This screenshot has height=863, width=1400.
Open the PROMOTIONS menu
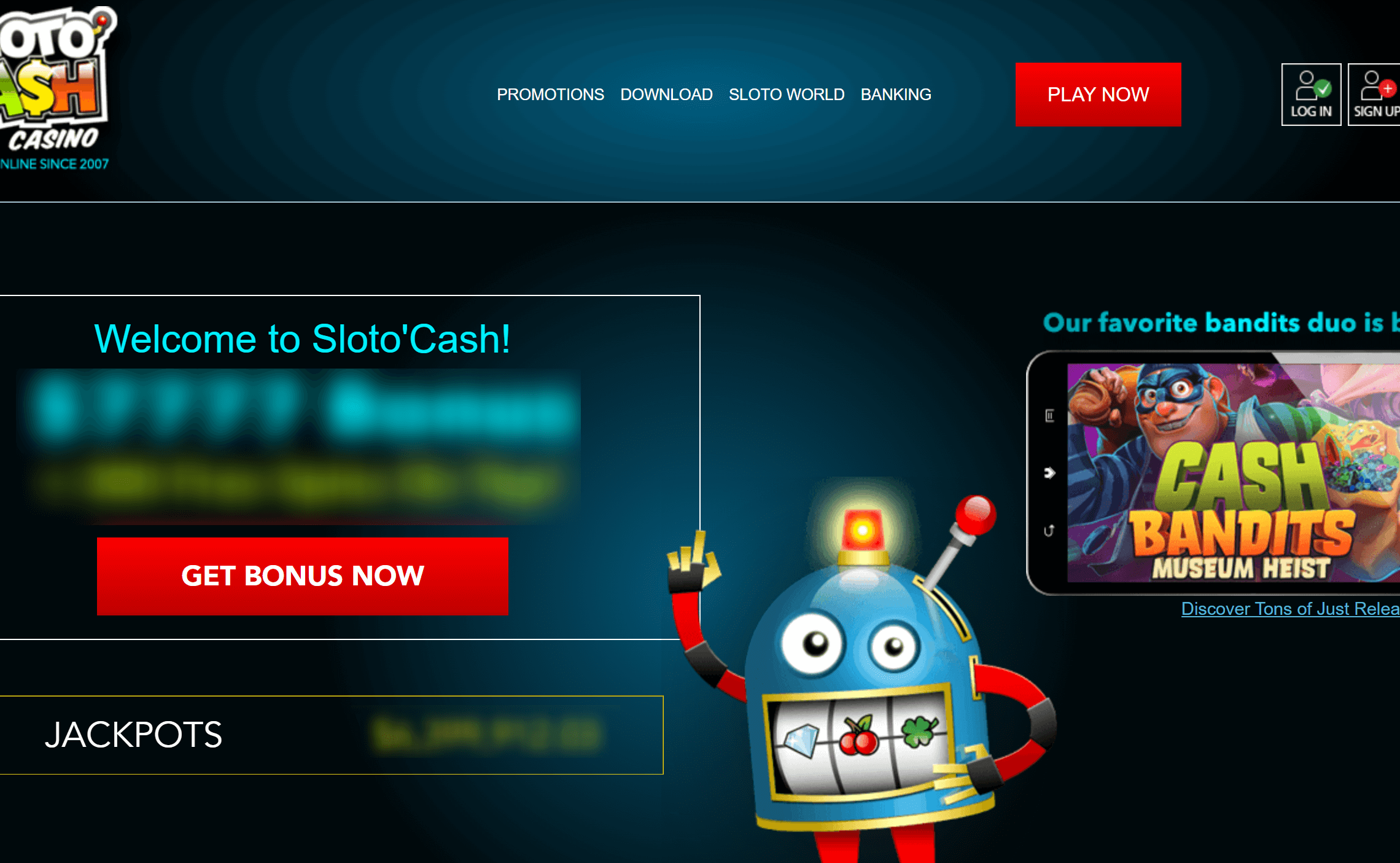(x=550, y=95)
